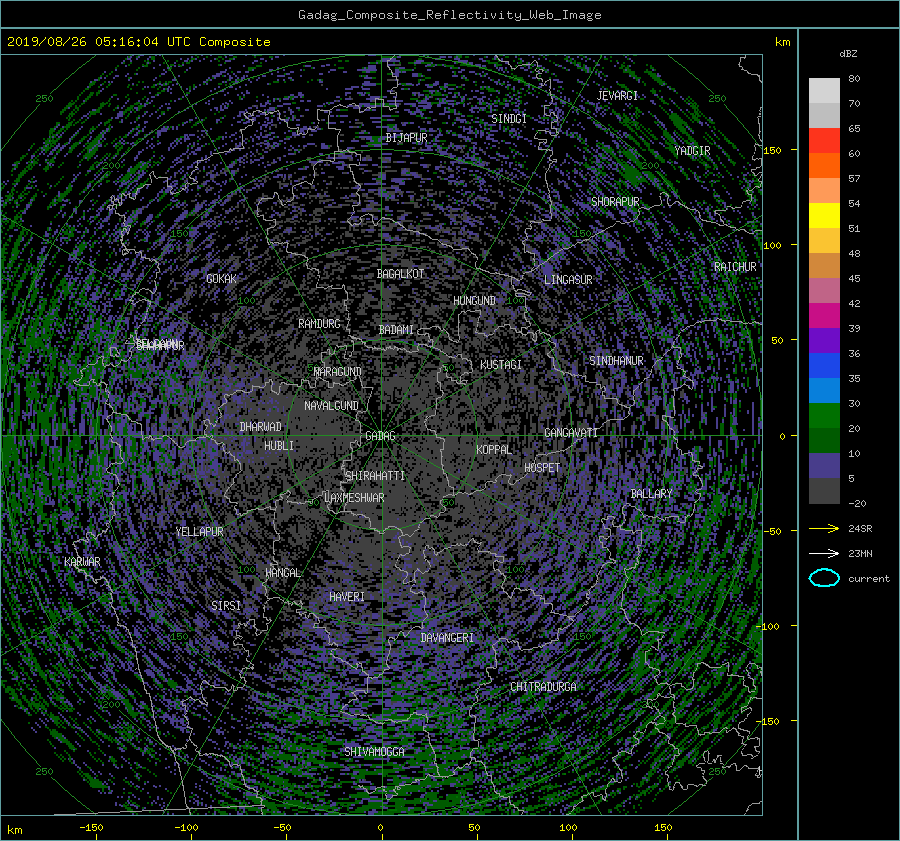The height and width of the screenshot is (841, 900).
Task: Click the BAGALKOT city label
Action: (400, 274)
